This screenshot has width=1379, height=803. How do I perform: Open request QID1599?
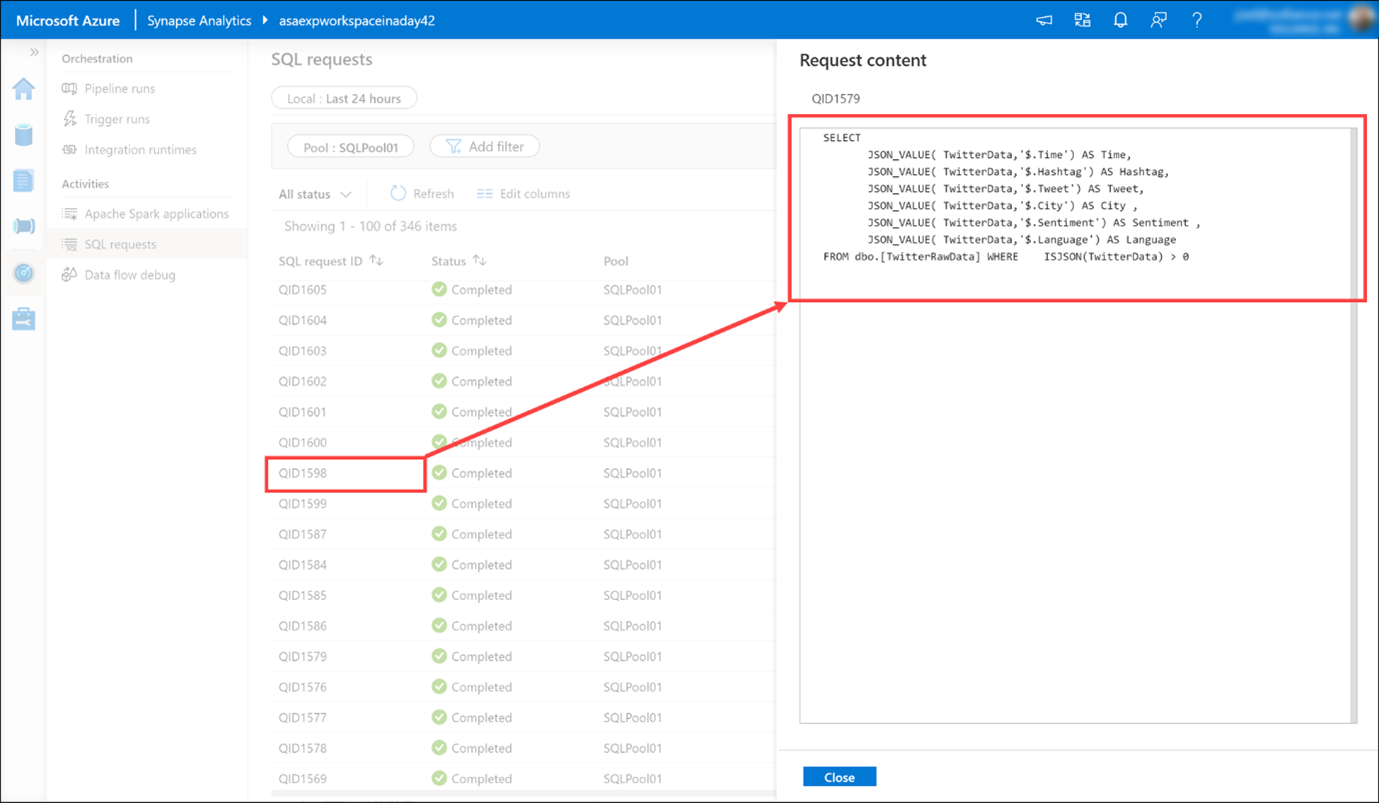pos(303,504)
